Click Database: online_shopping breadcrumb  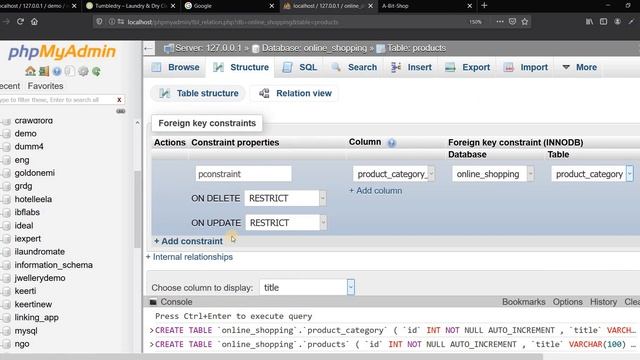pyautogui.click(x=314, y=48)
